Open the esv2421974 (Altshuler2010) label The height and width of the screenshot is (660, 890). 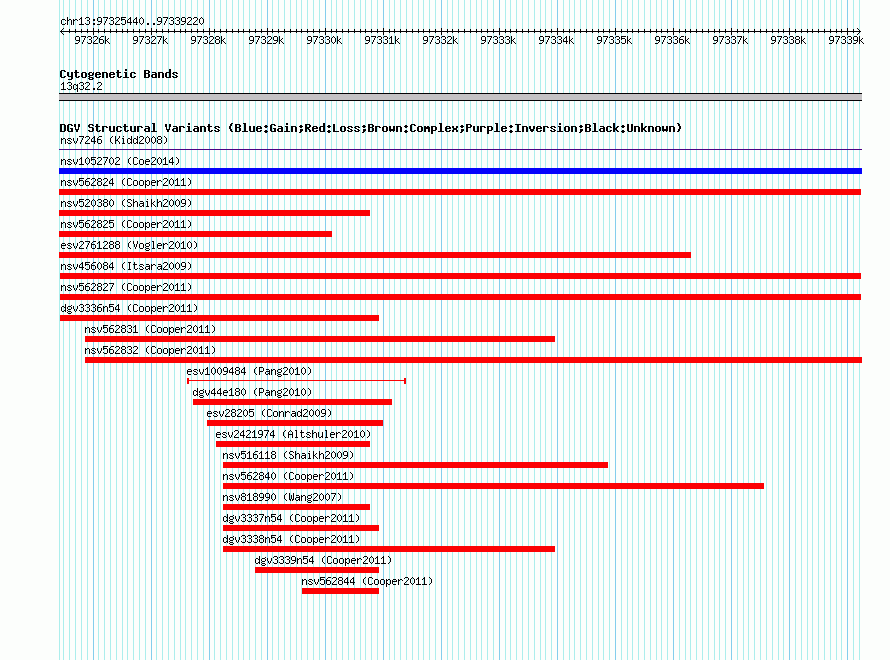point(293,434)
